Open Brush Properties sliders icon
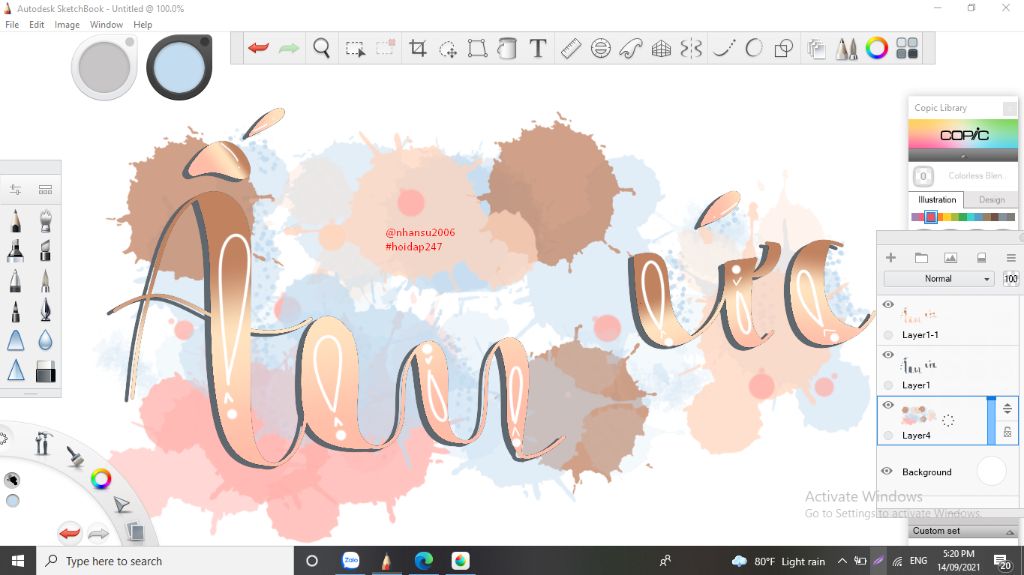This screenshot has width=1024, height=575. click(16, 189)
